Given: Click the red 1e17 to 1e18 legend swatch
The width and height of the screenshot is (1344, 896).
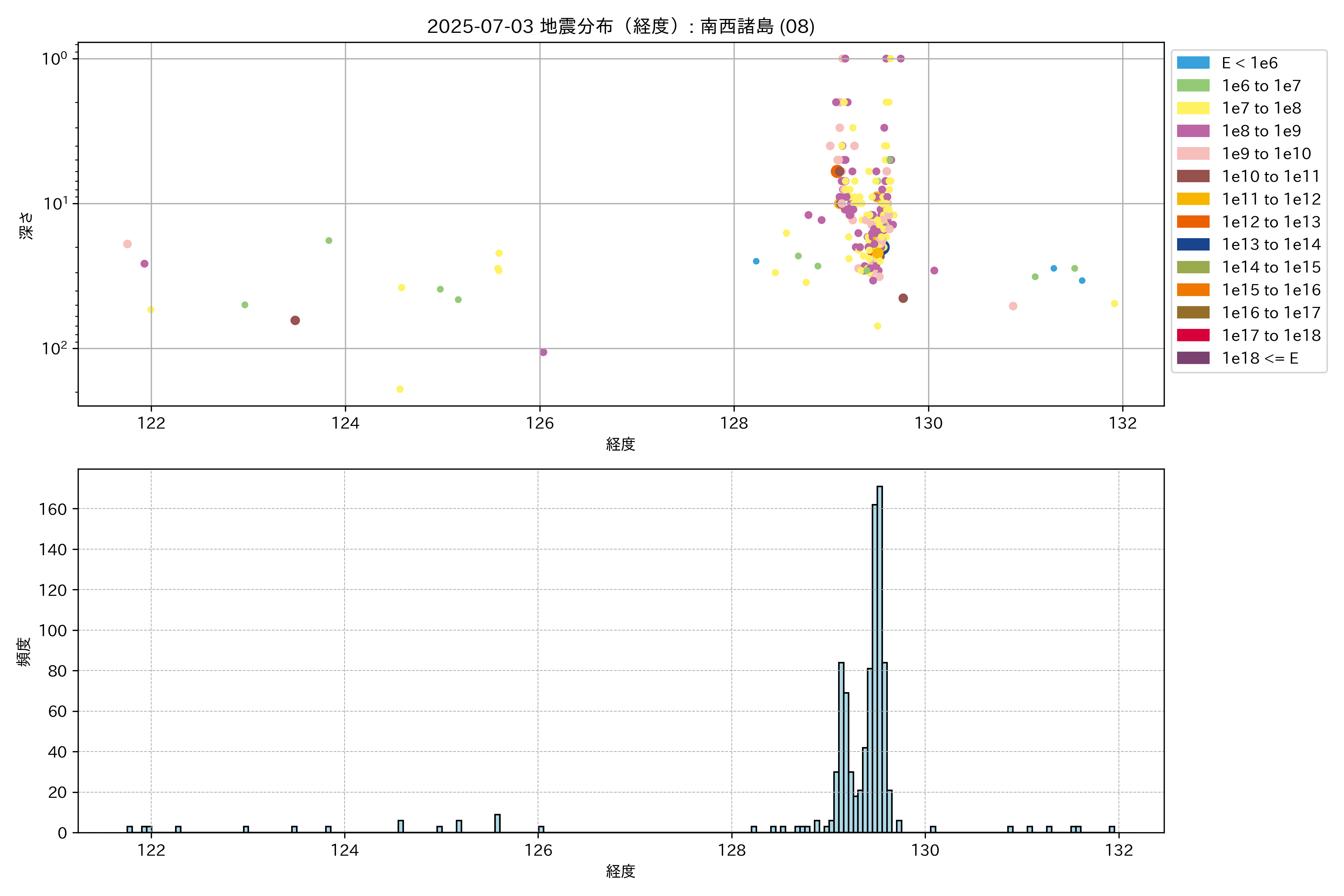Looking at the screenshot, I should pos(1192,335).
